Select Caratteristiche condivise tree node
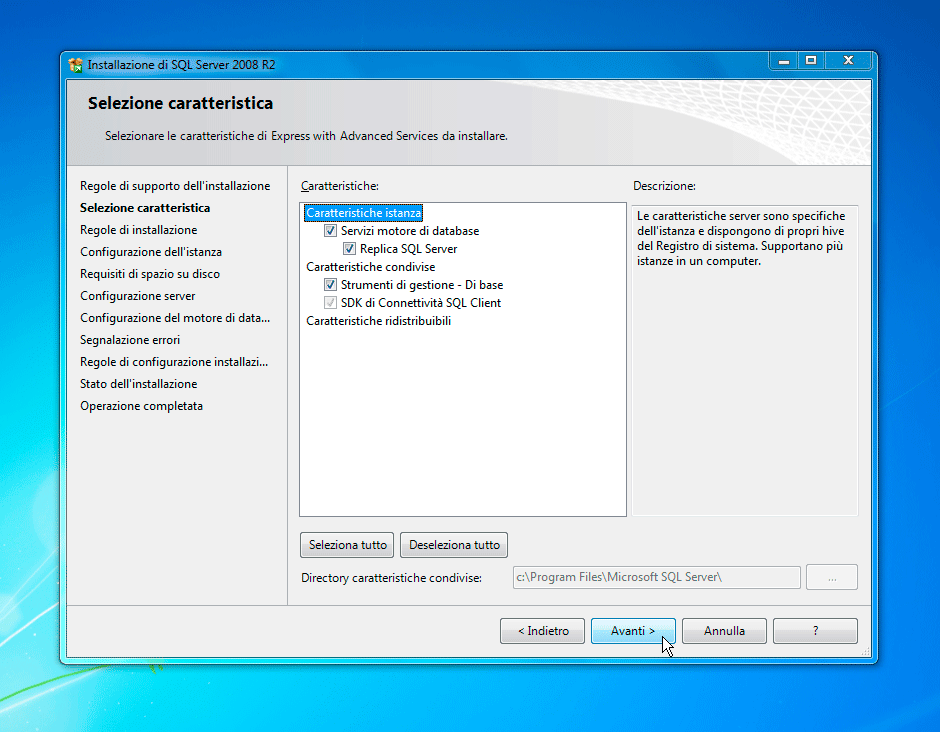The width and height of the screenshot is (940, 732). pos(370,267)
